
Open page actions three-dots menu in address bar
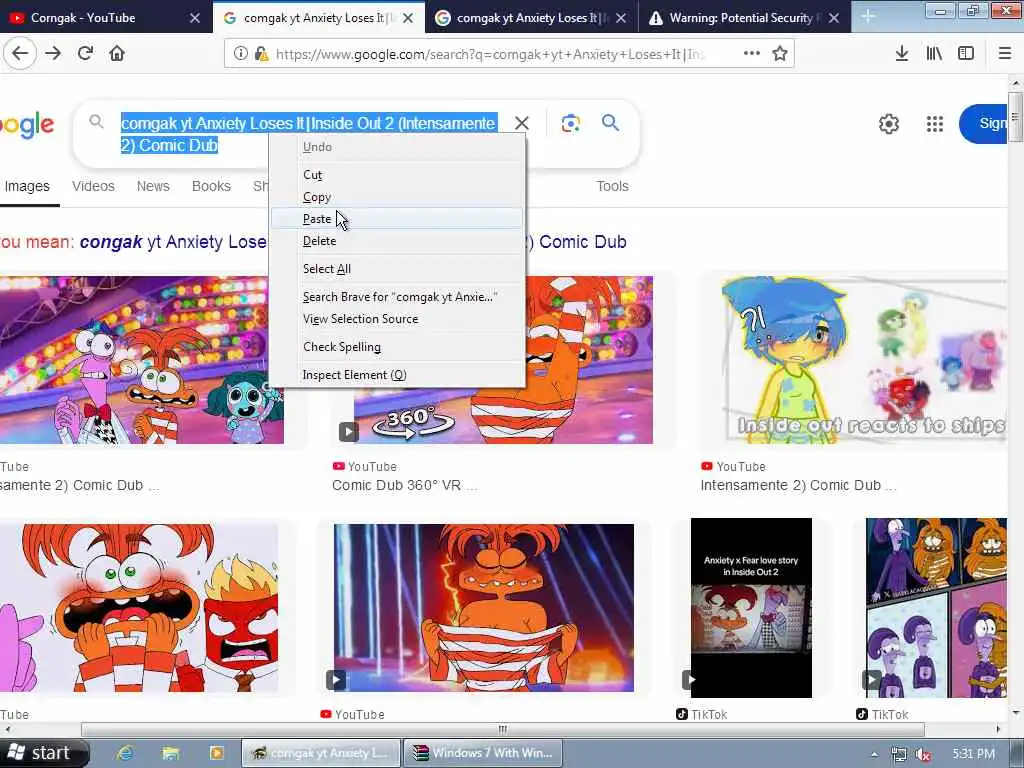click(752, 54)
